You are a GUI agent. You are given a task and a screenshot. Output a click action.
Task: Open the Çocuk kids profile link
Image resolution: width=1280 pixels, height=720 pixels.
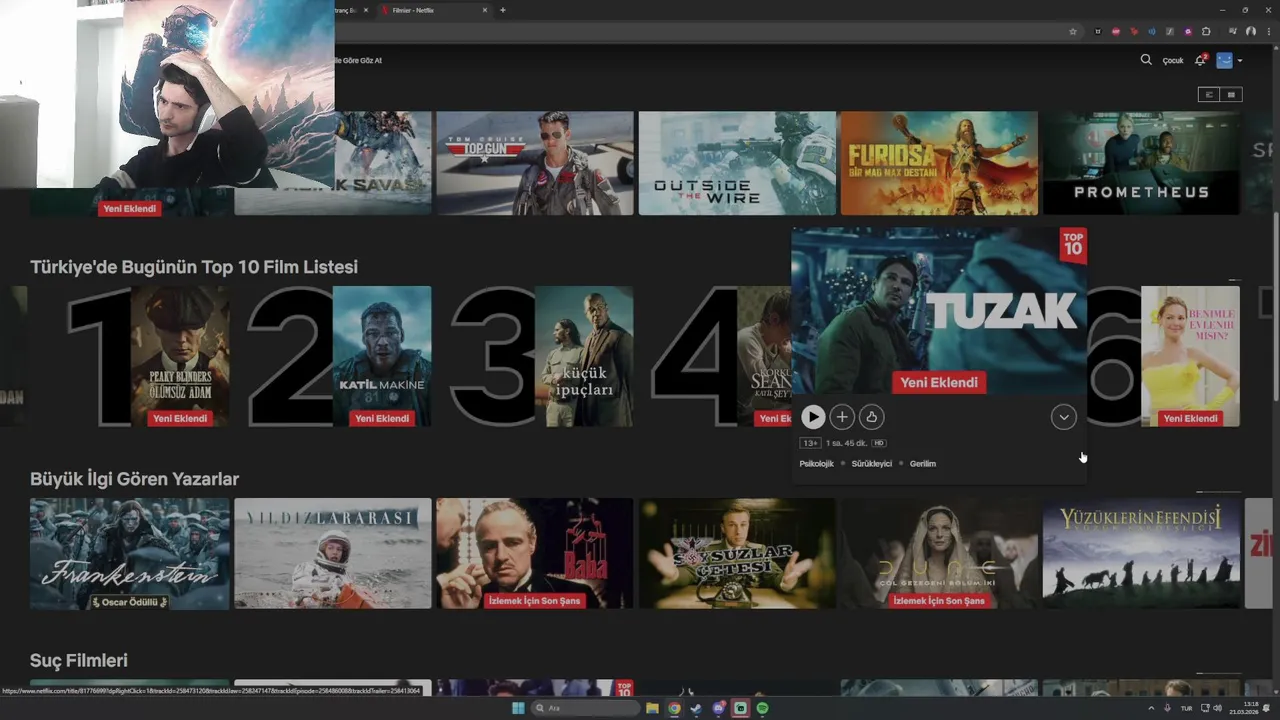coord(1173,61)
